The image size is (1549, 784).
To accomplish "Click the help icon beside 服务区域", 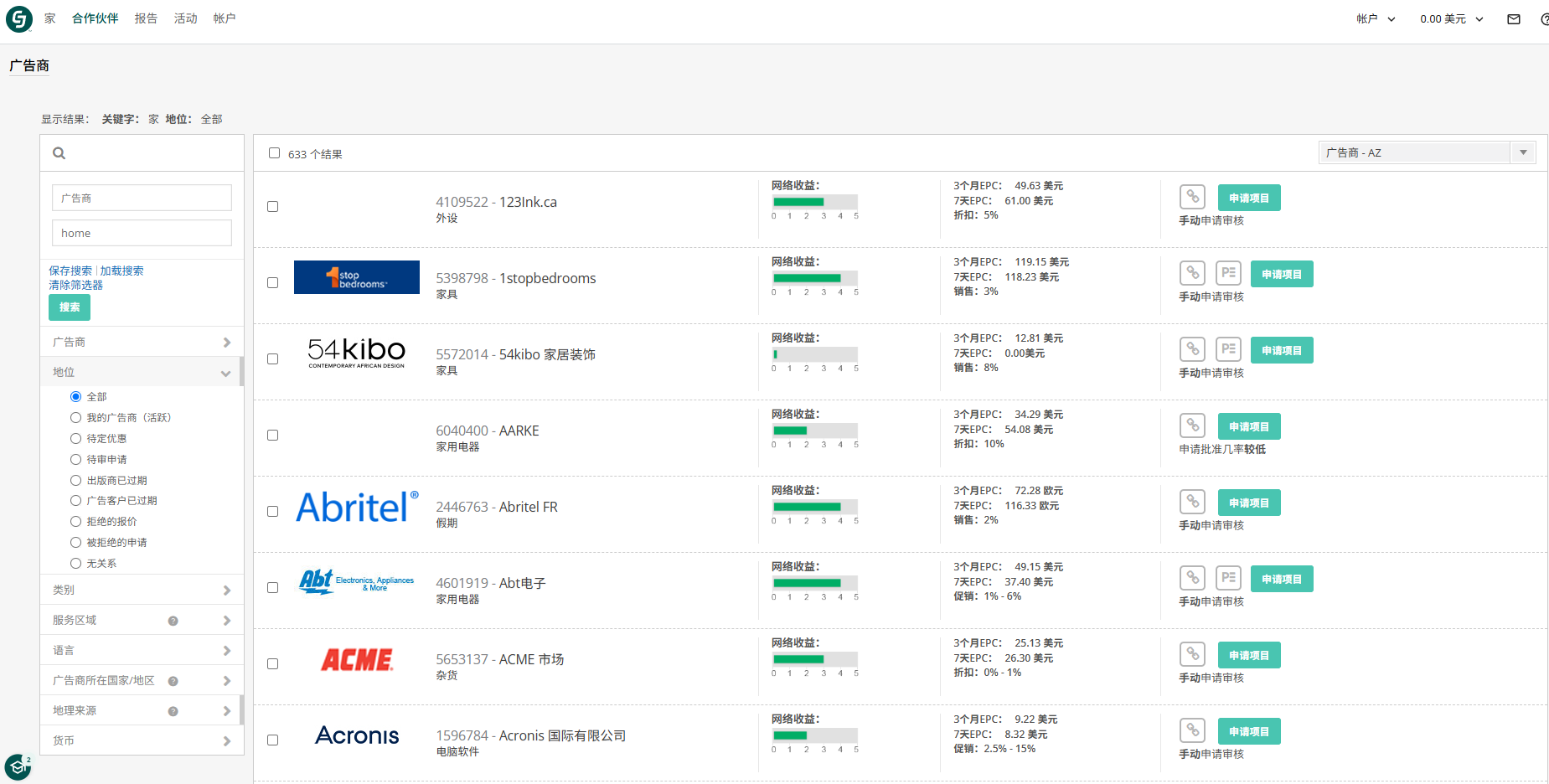I will (x=173, y=621).
